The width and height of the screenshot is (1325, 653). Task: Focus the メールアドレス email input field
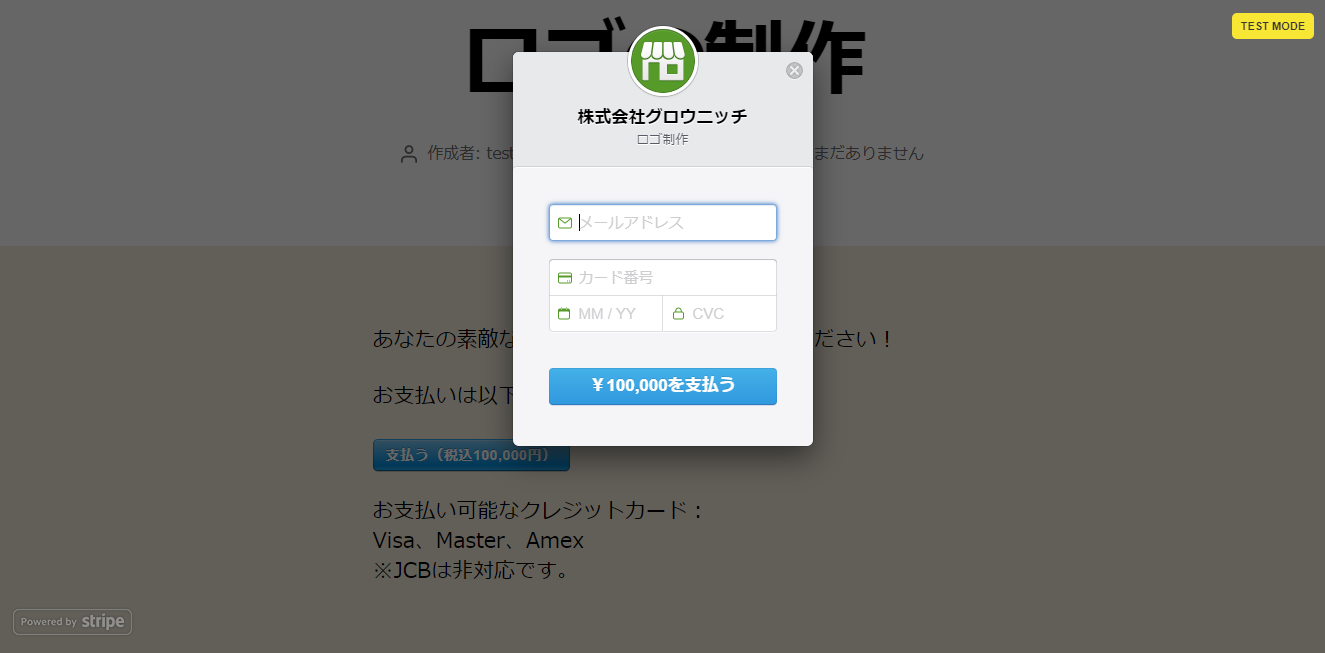pyautogui.click(x=663, y=223)
